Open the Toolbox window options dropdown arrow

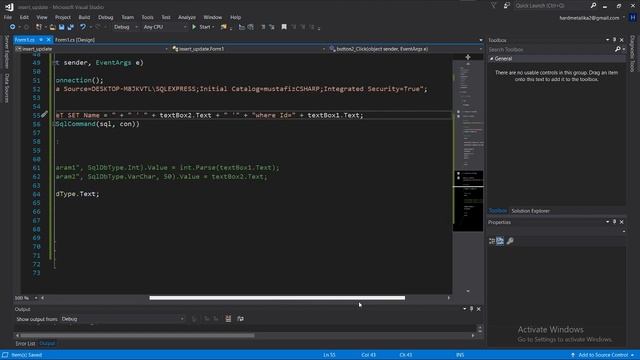(607, 40)
